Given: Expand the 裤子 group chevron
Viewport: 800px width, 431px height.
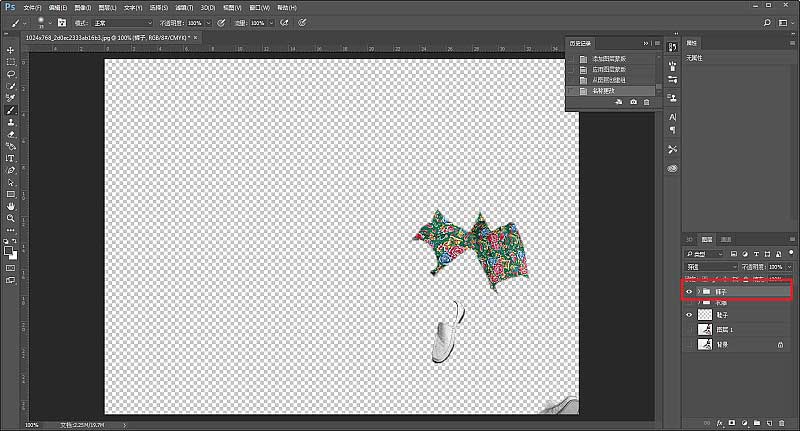Looking at the screenshot, I should click(x=698, y=291).
